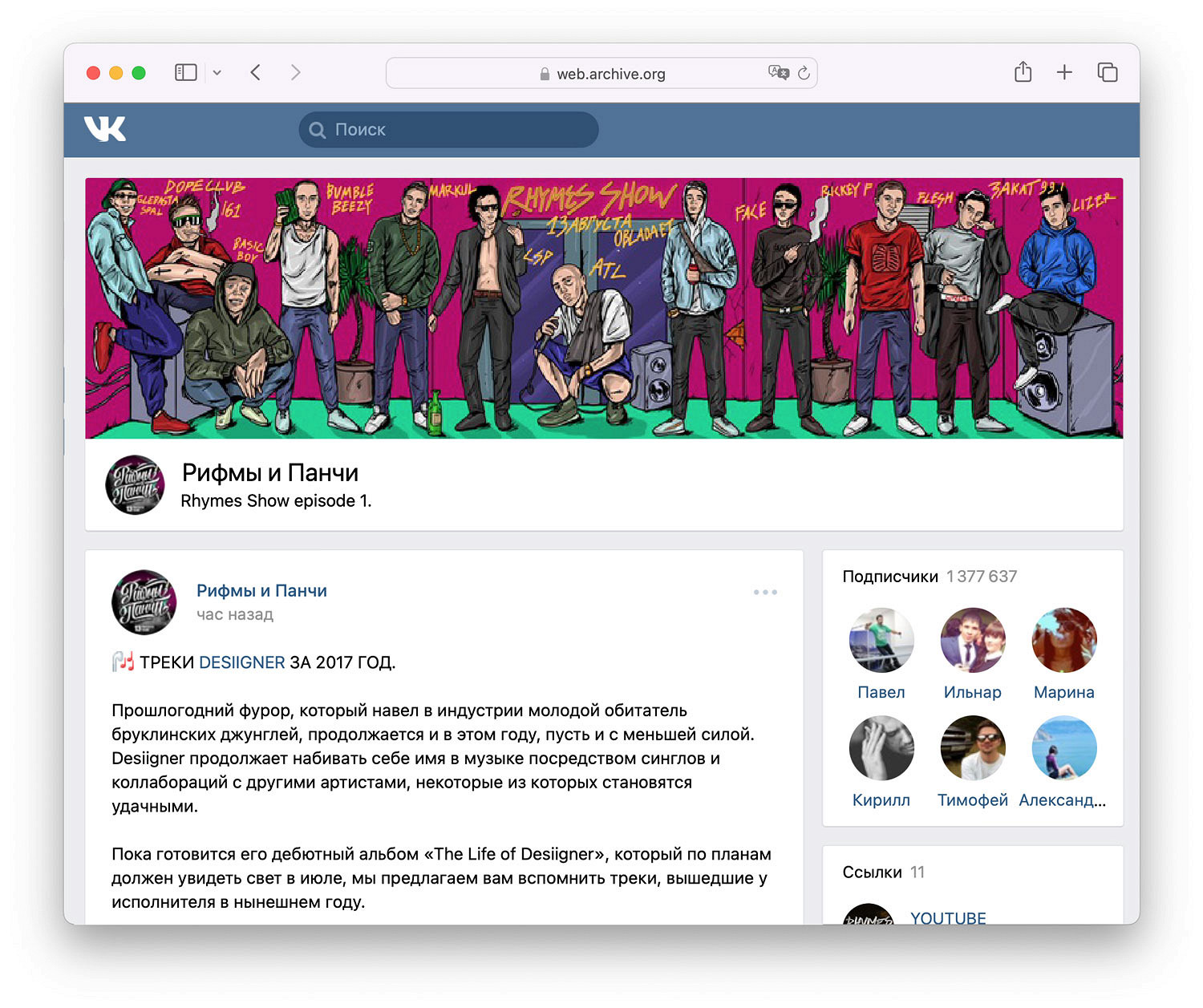
Task: Open Рифмы и Панчи post author link
Action: point(261,591)
